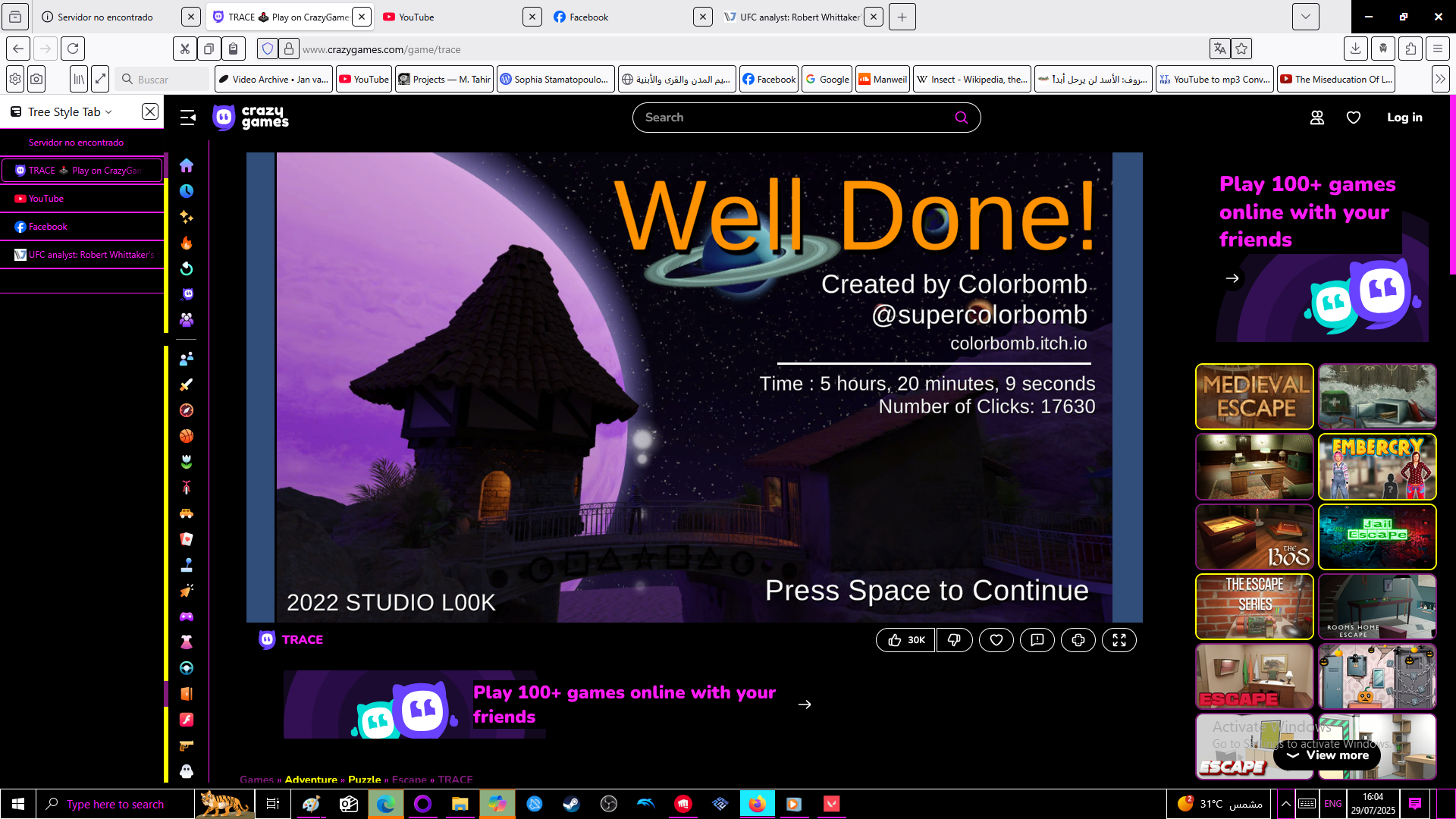Open the Manweil bookmark
This screenshot has height=819, width=1456.
click(x=883, y=79)
